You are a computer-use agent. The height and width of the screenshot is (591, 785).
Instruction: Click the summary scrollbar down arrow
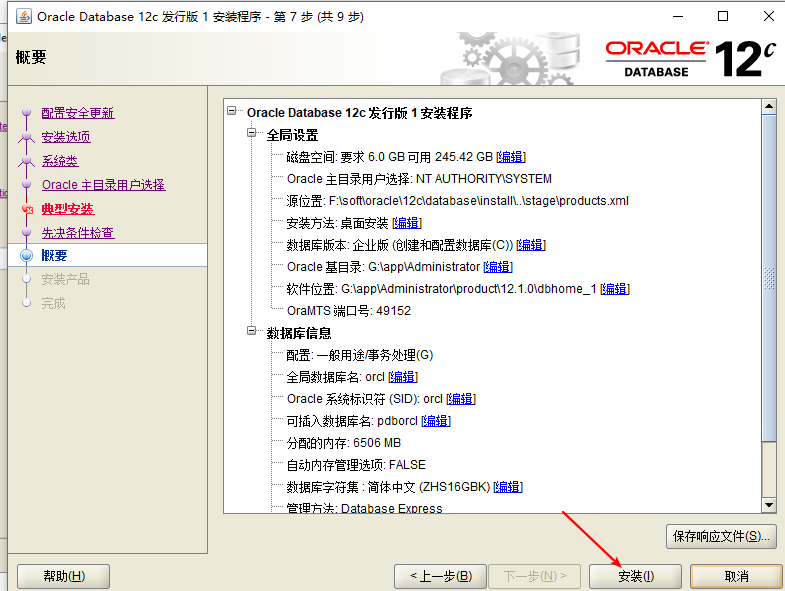769,505
